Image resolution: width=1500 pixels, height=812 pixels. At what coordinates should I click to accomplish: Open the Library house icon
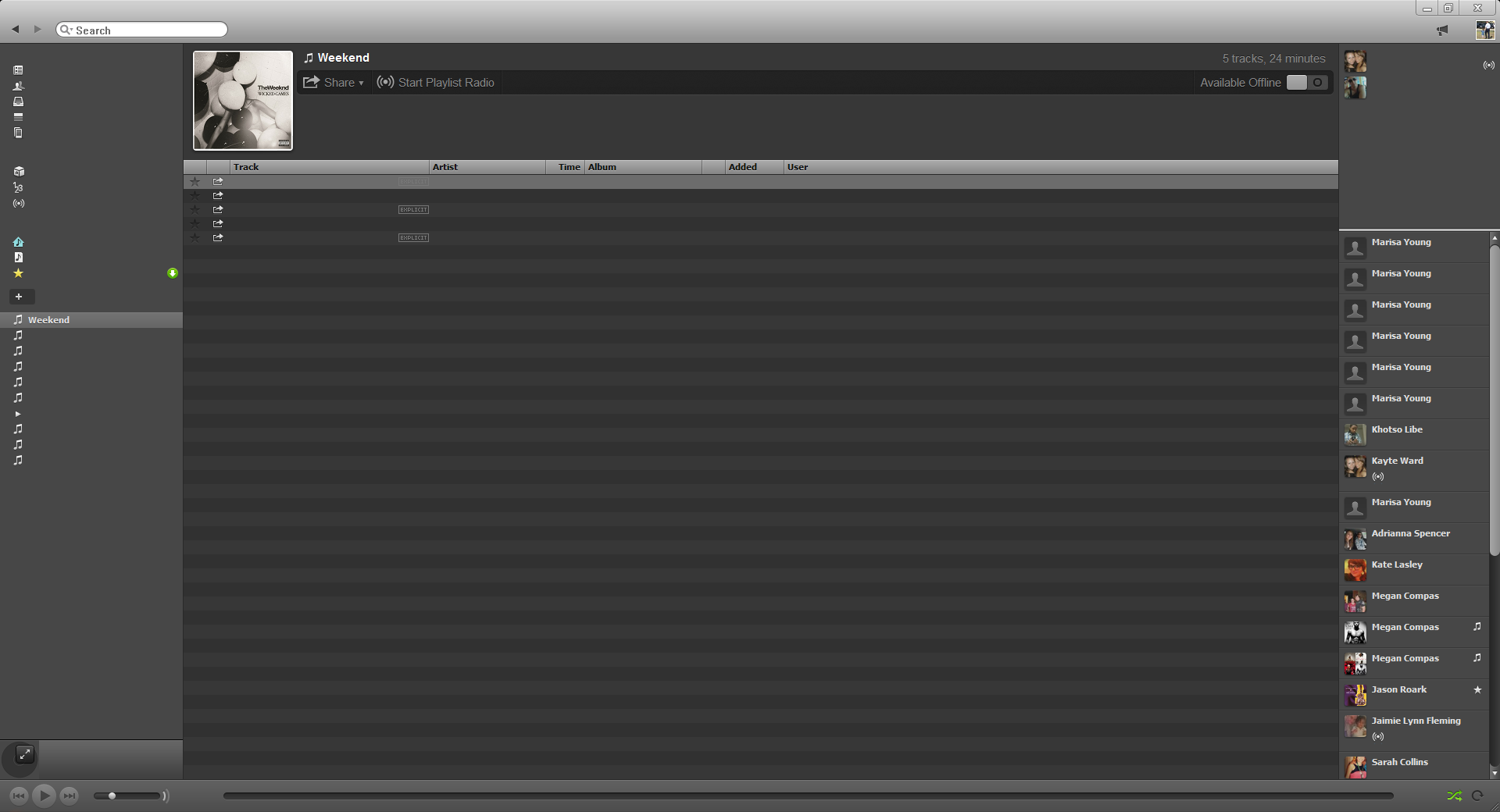[18, 242]
